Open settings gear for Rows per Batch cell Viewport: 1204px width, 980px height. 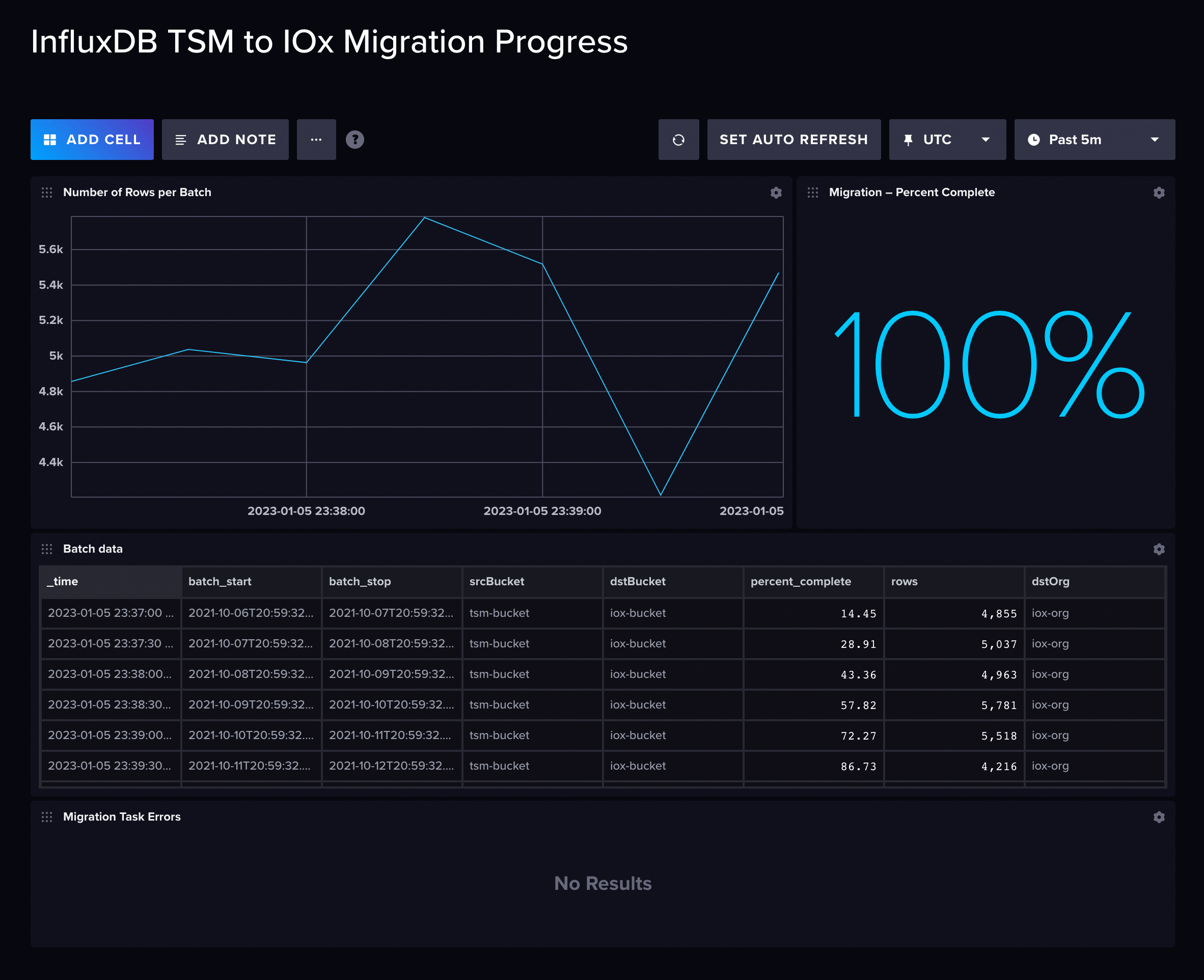(776, 193)
